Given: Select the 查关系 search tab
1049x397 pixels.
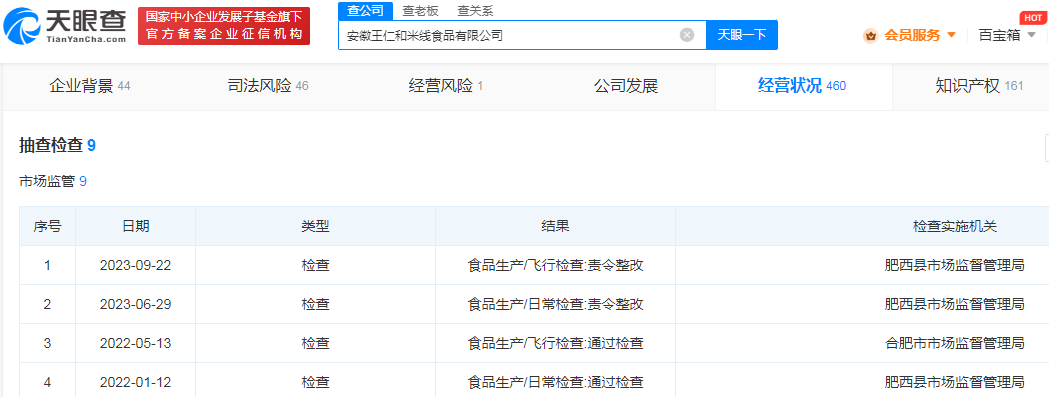Looking at the screenshot, I should coord(475,11).
